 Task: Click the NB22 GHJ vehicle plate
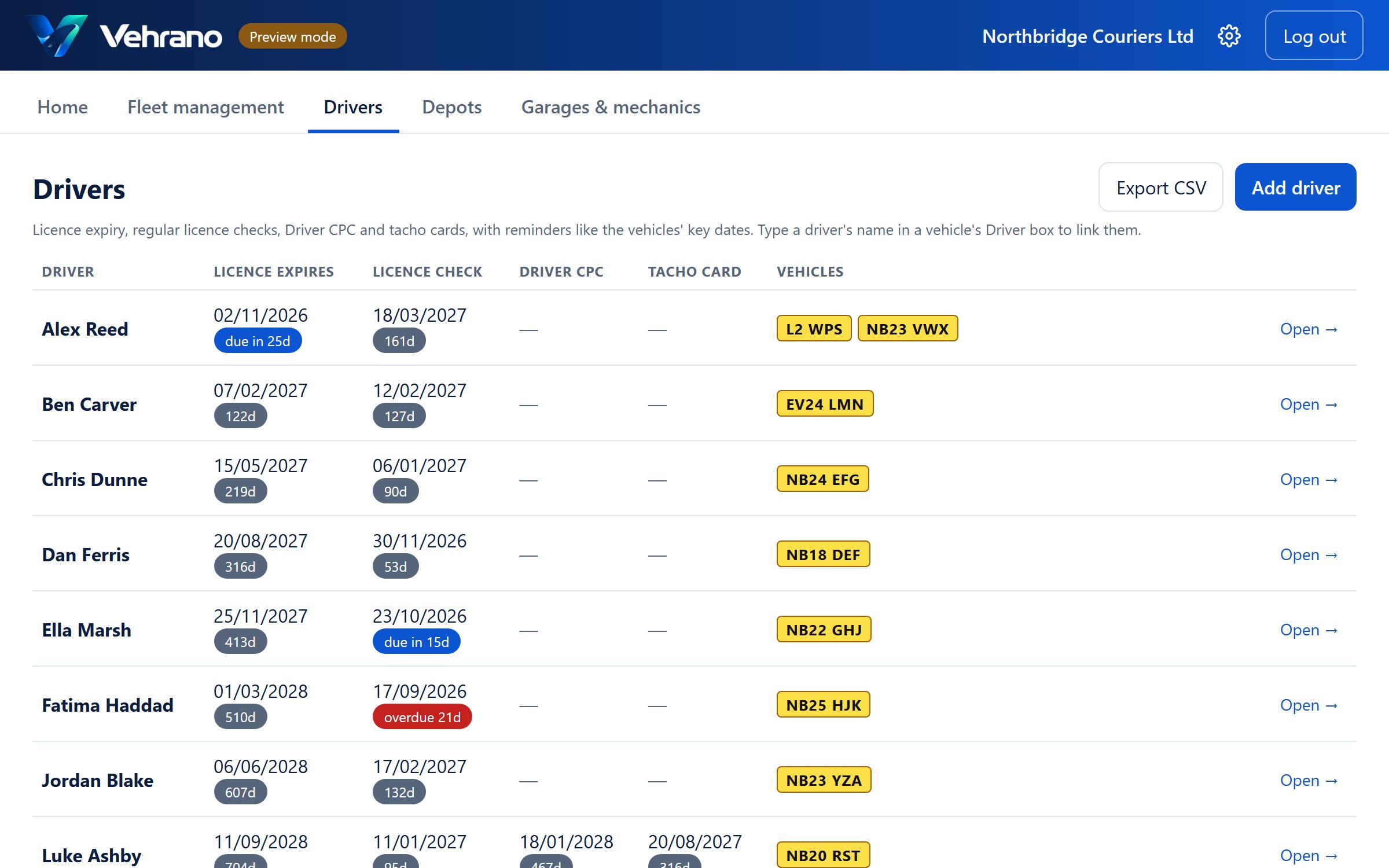point(824,630)
